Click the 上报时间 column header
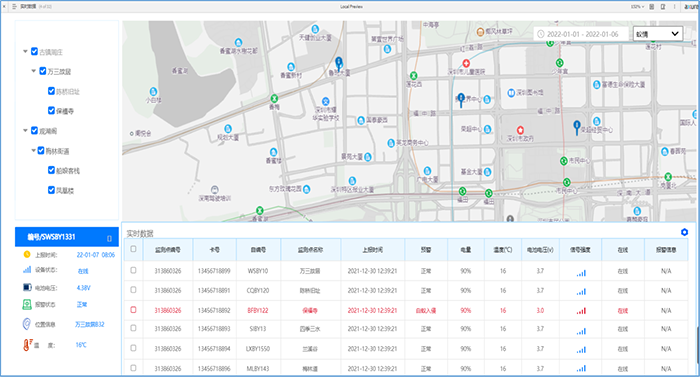The height and width of the screenshot is (377, 700). (x=372, y=250)
